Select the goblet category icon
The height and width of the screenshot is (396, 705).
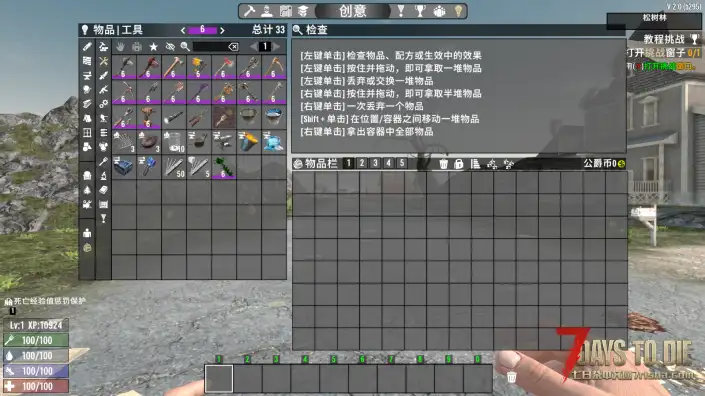click(x=103, y=218)
